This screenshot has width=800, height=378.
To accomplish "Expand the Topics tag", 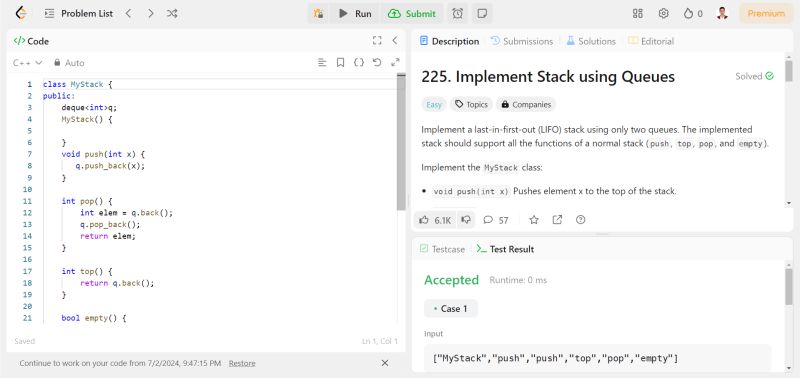I will coord(471,105).
